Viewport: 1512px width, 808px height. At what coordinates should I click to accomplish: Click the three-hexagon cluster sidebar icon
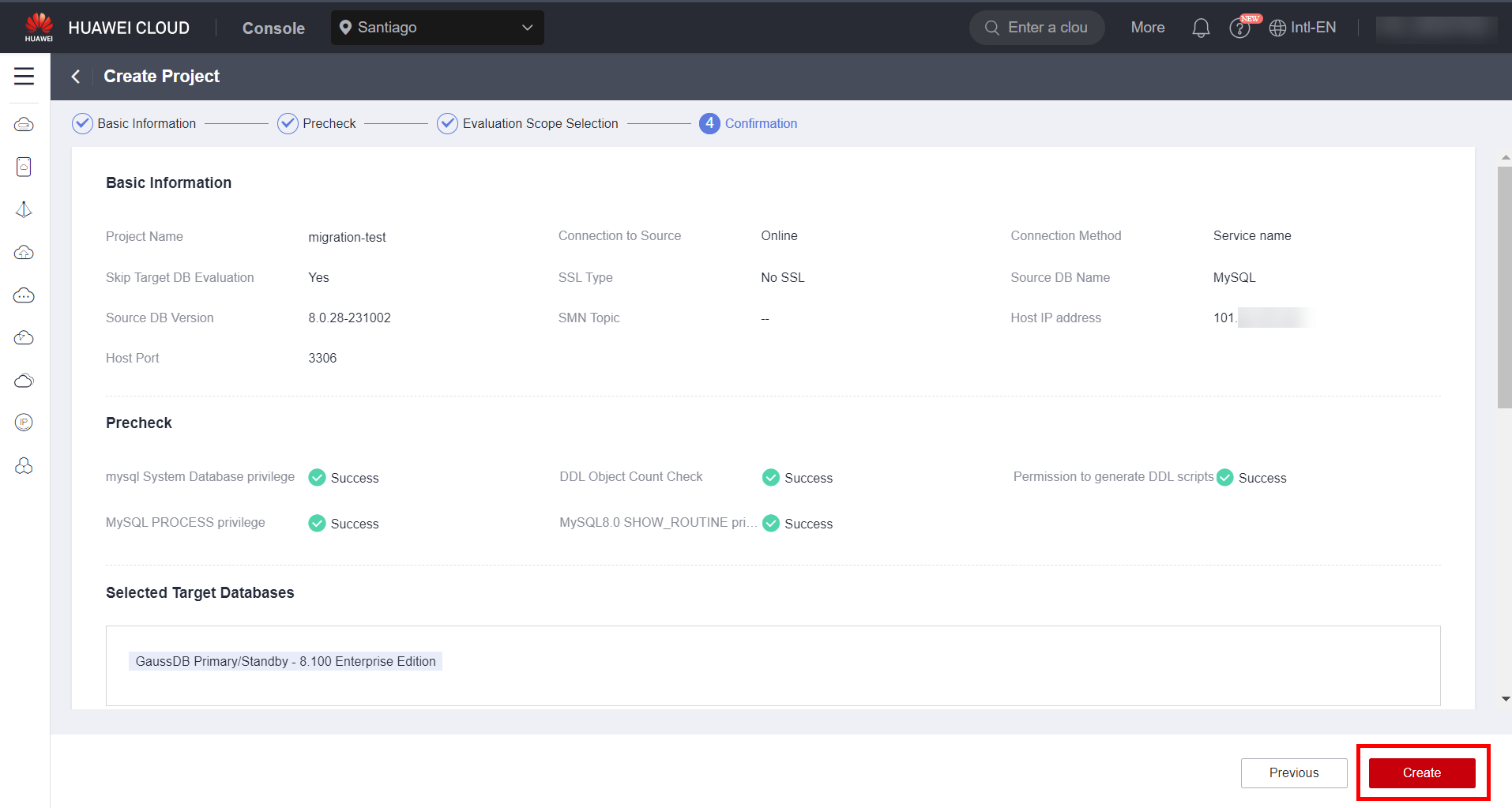[x=24, y=466]
